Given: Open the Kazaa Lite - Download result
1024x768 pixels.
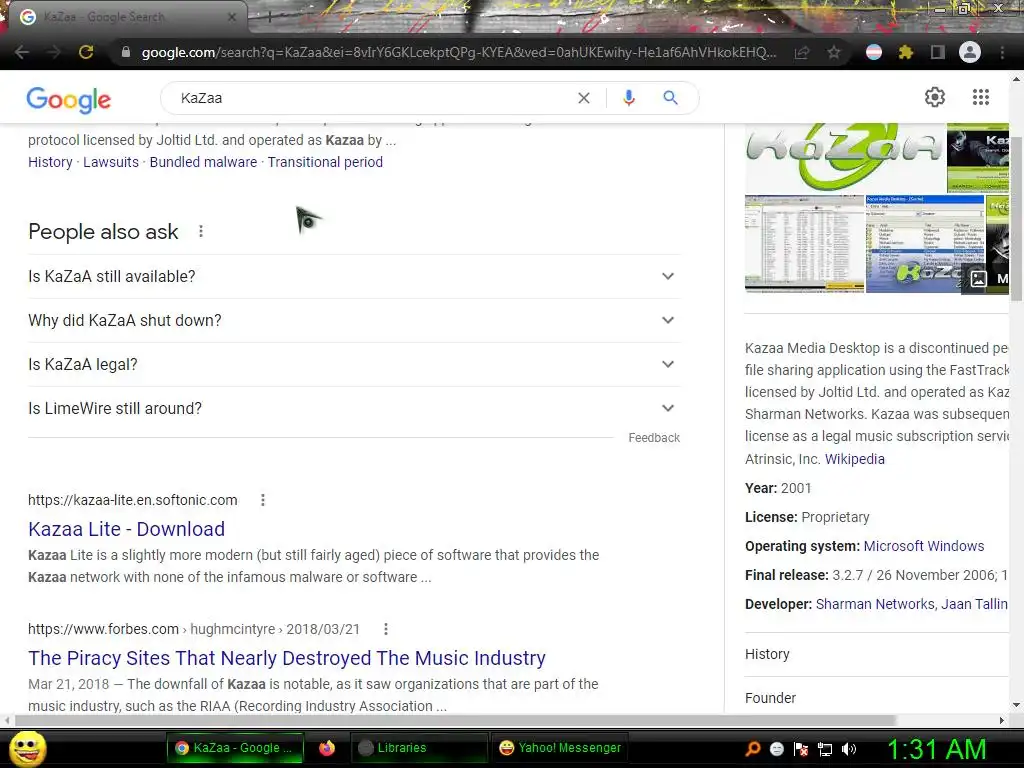Looking at the screenshot, I should [x=127, y=529].
